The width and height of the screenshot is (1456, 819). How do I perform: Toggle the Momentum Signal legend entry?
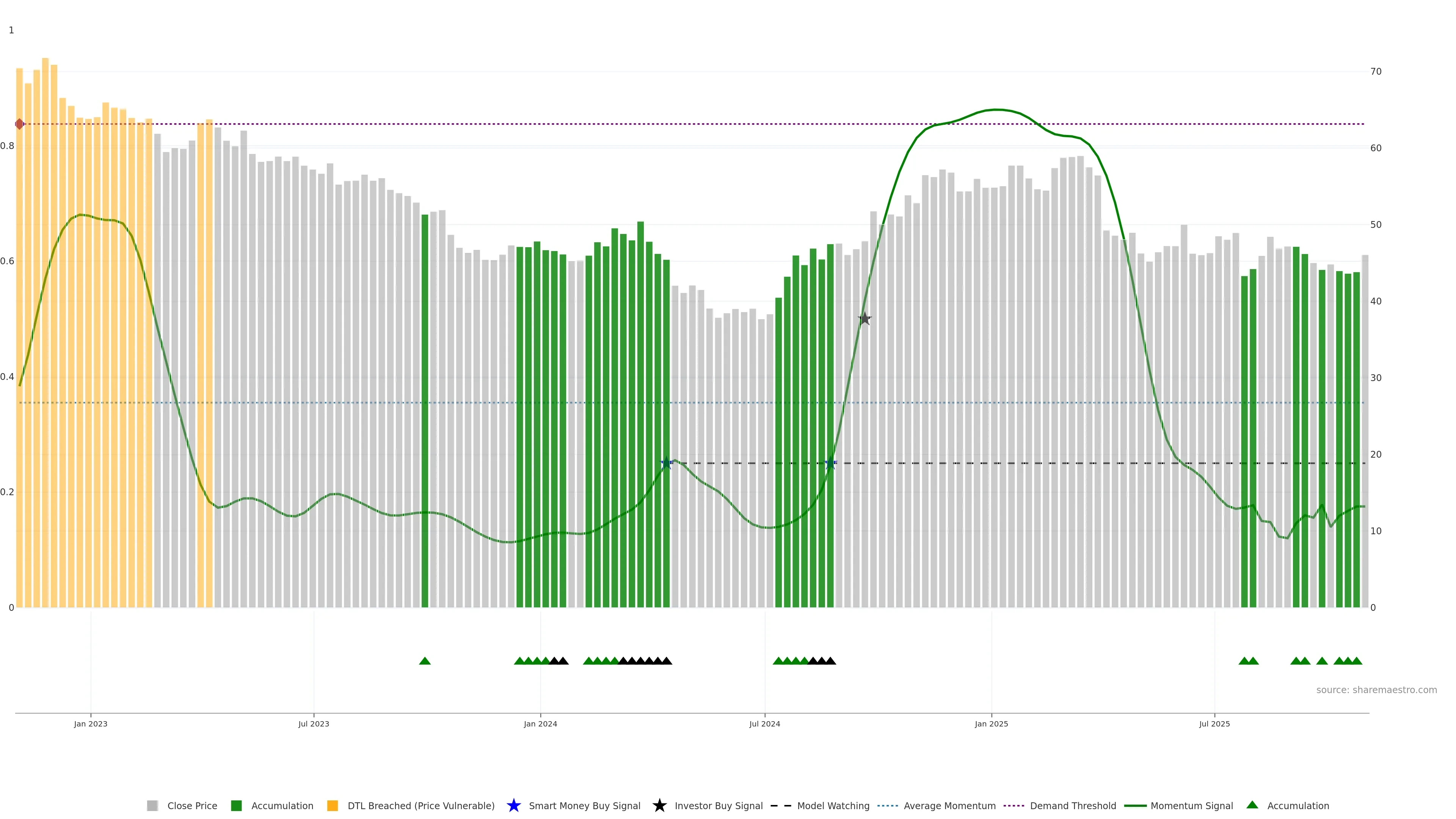(x=1191, y=805)
